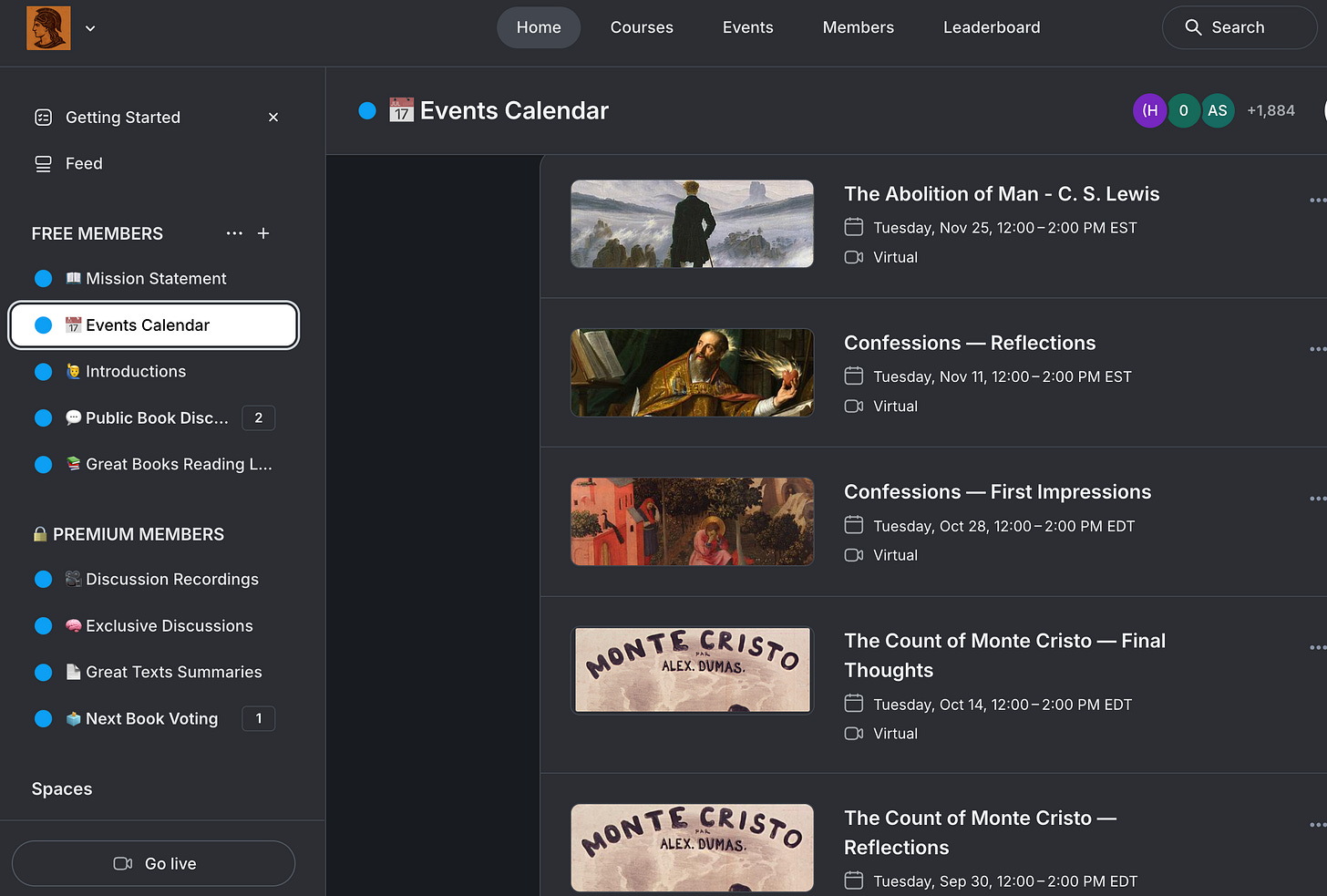Image resolution: width=1327 pixels, height=896 pixels.
Task: Open The Abolition of Man event
Action: pyautogui.click(x=1002, y=194)
